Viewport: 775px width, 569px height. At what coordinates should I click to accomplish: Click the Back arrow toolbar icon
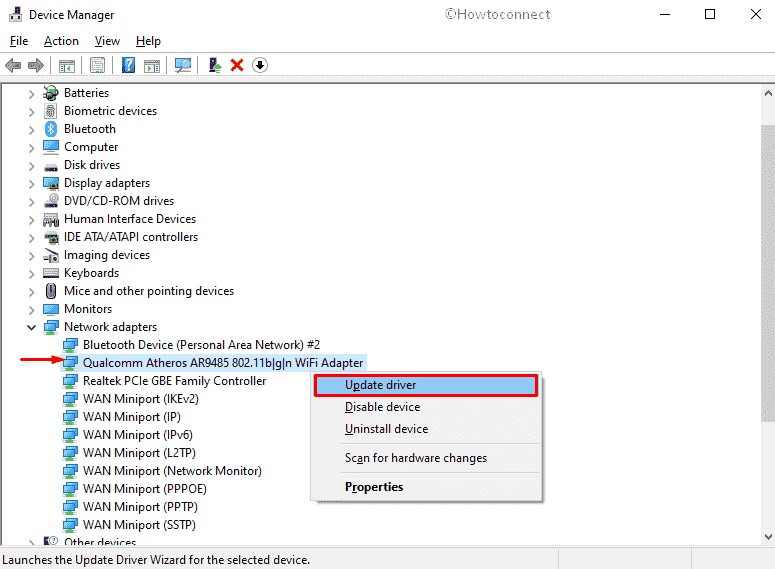pos(13,65)
